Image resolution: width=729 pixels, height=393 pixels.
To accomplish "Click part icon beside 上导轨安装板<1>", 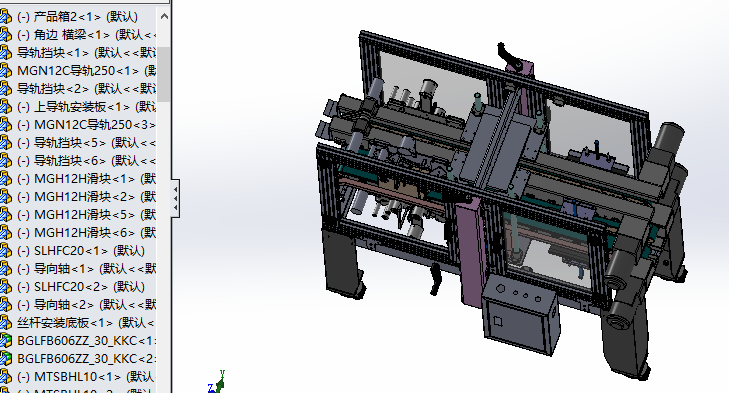I will click(x=5, y=107).
